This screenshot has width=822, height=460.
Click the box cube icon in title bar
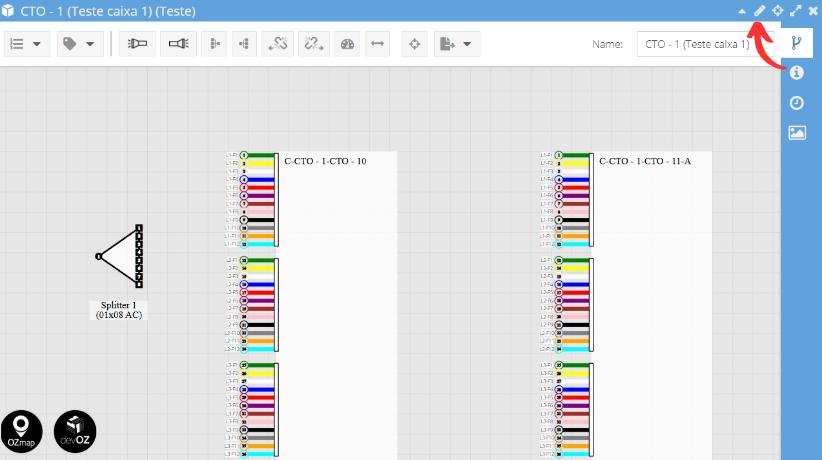tap(8, 10)
